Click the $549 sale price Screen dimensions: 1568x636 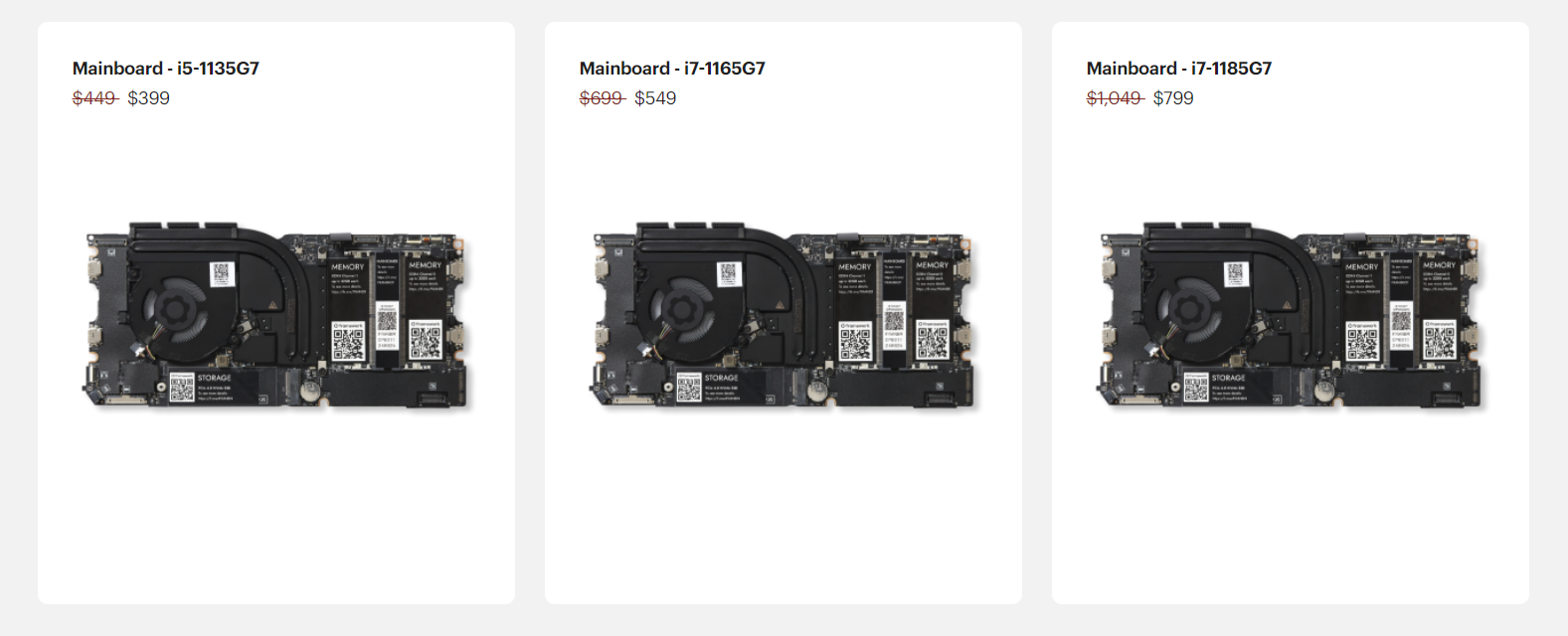coord(655,98)
